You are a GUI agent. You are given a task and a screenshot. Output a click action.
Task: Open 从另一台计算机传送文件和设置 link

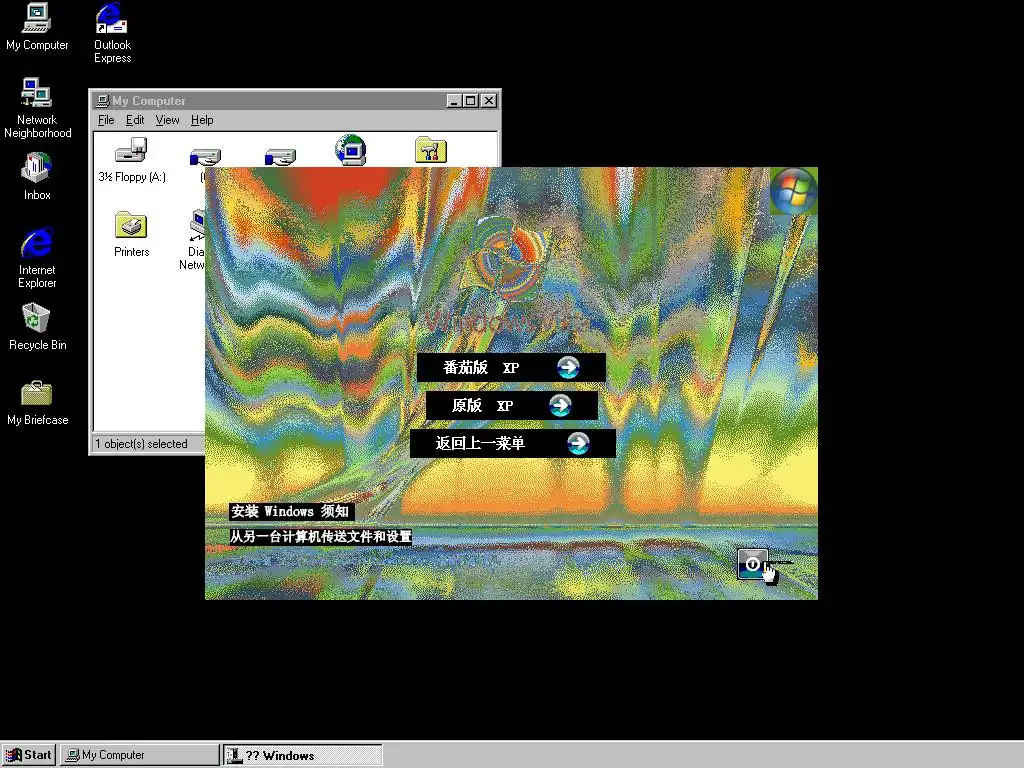point(321,537)
